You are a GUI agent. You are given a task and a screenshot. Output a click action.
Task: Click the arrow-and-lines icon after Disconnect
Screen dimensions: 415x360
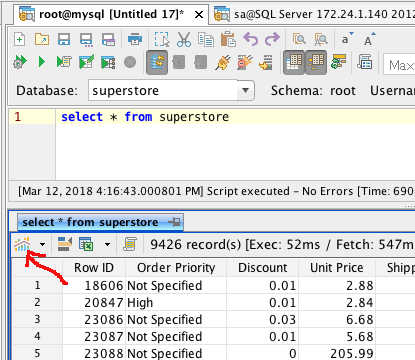pyautogui.click(x=266, y=62)
